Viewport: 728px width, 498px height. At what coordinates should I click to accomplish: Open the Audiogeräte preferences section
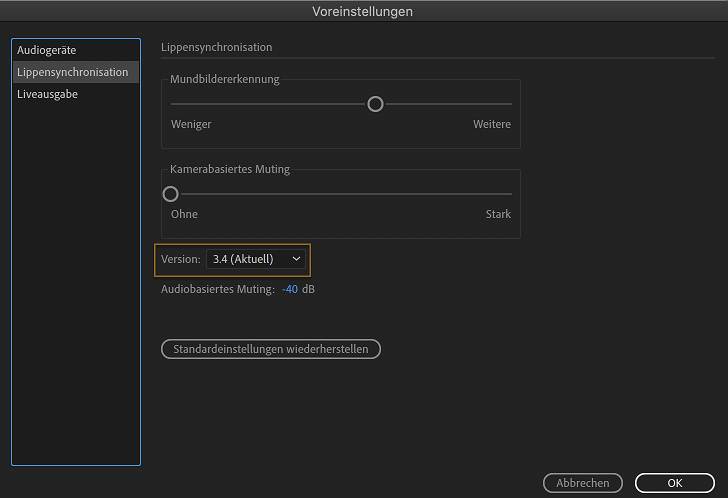coord(46,50)
